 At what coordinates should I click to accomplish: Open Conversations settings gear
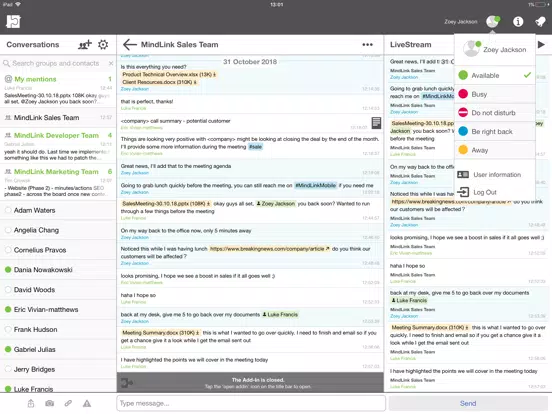pos(103,44)
